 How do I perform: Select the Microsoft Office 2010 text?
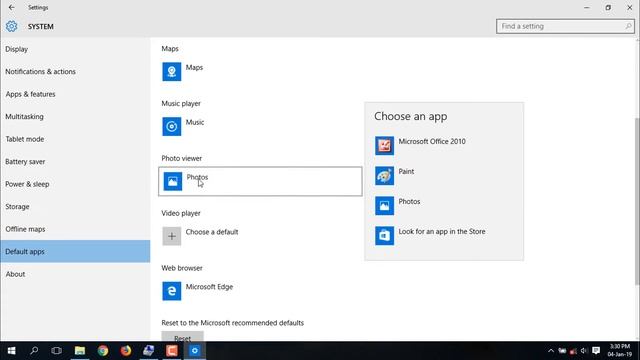[432, 141]
